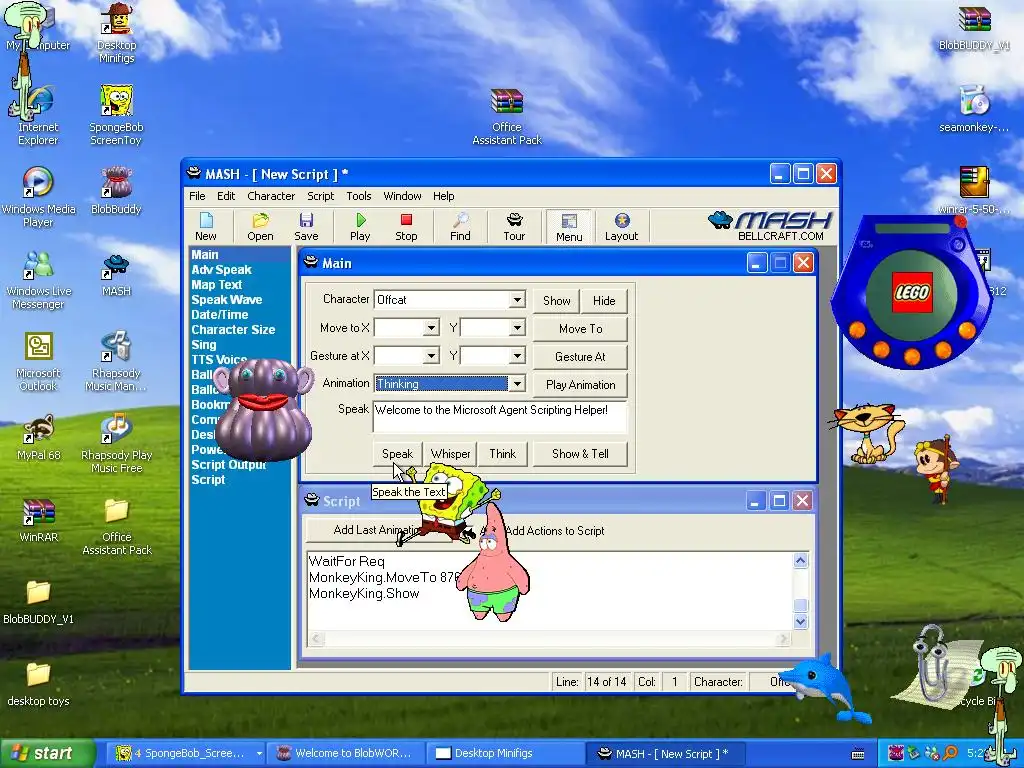
Task: Click the Hide character button
Action: pyautogui.click(x=604, y=300)
